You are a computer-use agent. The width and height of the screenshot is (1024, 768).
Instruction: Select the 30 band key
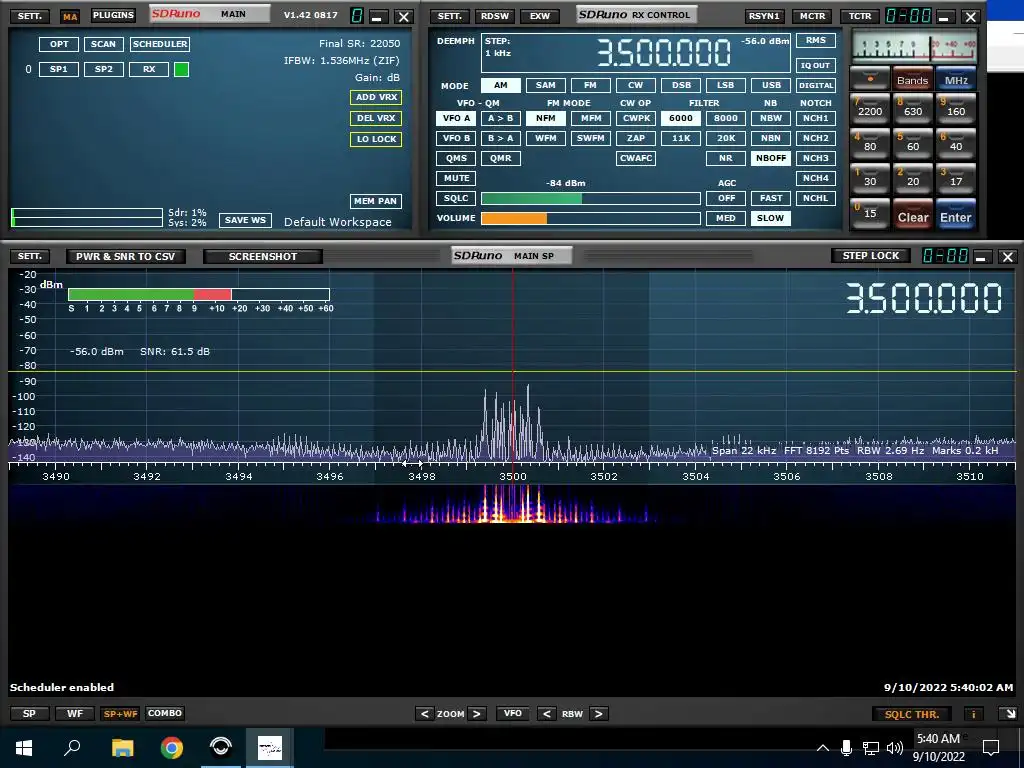pyautogui.click(x=870, y=180)
